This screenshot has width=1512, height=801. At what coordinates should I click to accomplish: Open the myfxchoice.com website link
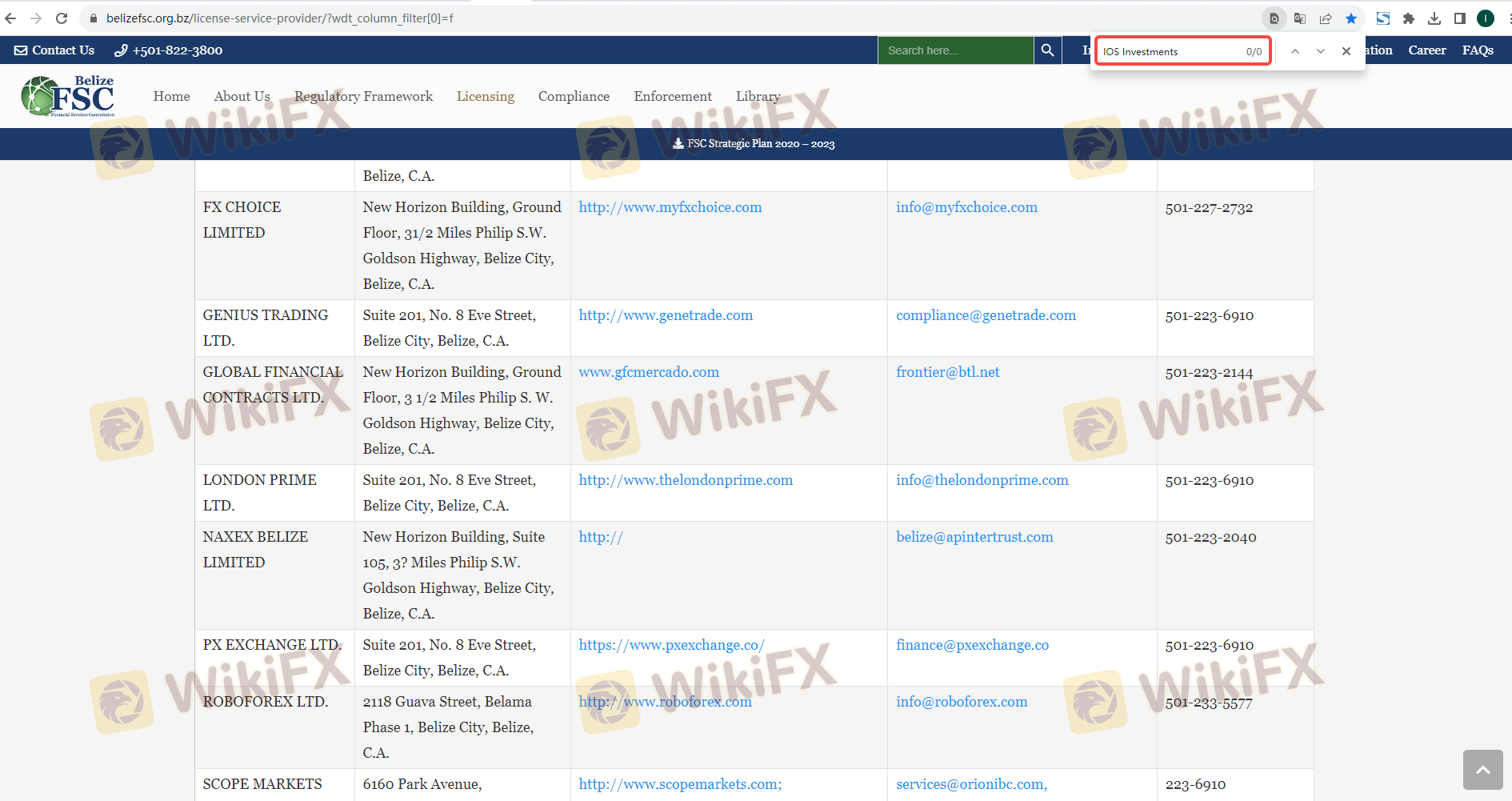[670, 207]
